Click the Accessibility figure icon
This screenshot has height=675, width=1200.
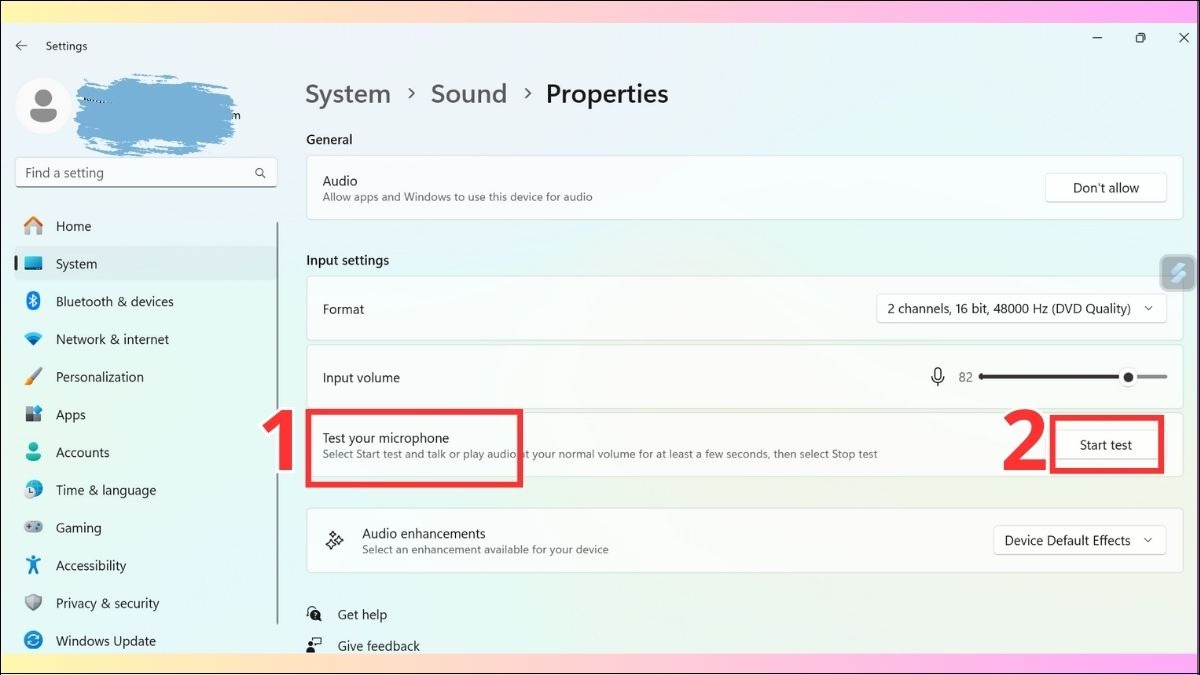[x=34, y=565]
